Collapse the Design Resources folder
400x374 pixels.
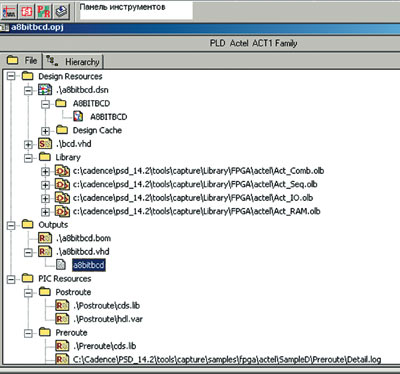point(11,76)
